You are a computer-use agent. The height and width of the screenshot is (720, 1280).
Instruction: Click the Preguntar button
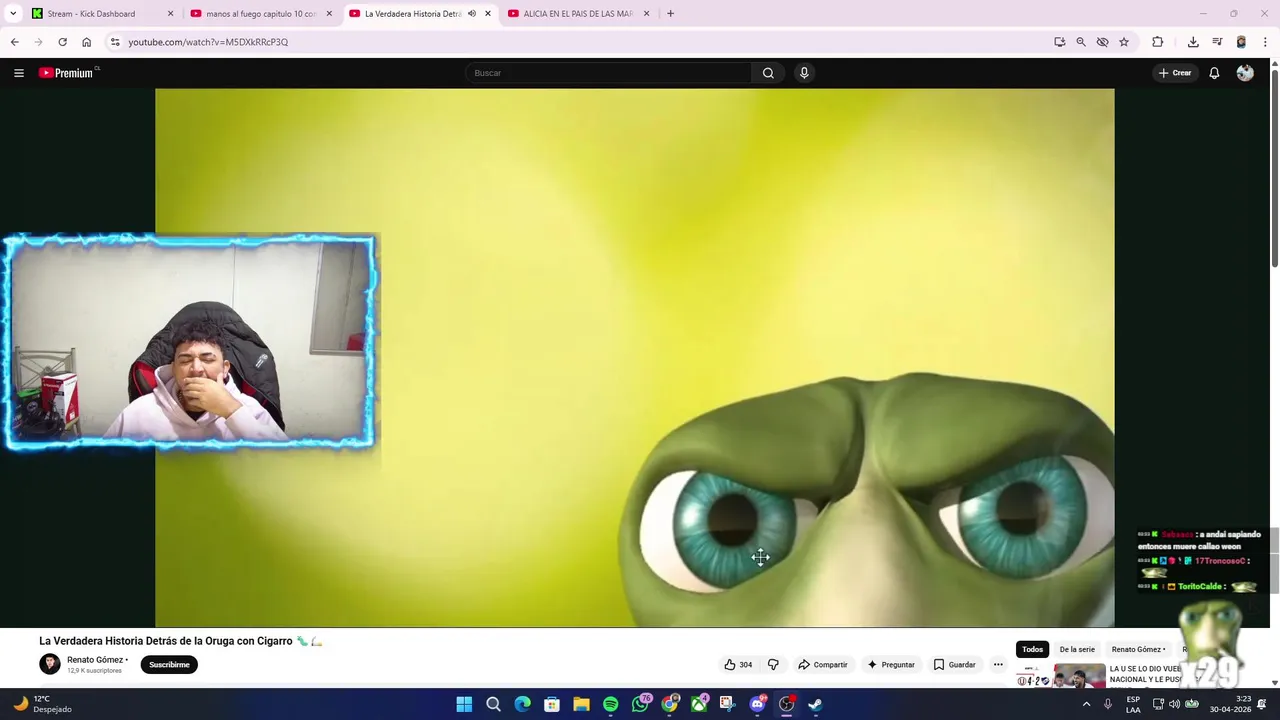890,665
